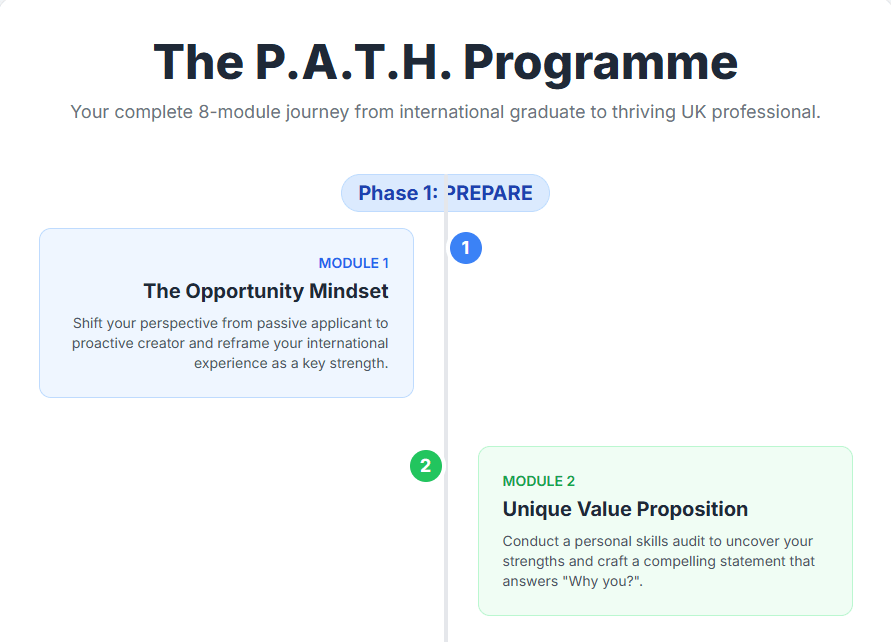Click the blue number 1 timeline marker
891x642 pixels.
[466, 247]
